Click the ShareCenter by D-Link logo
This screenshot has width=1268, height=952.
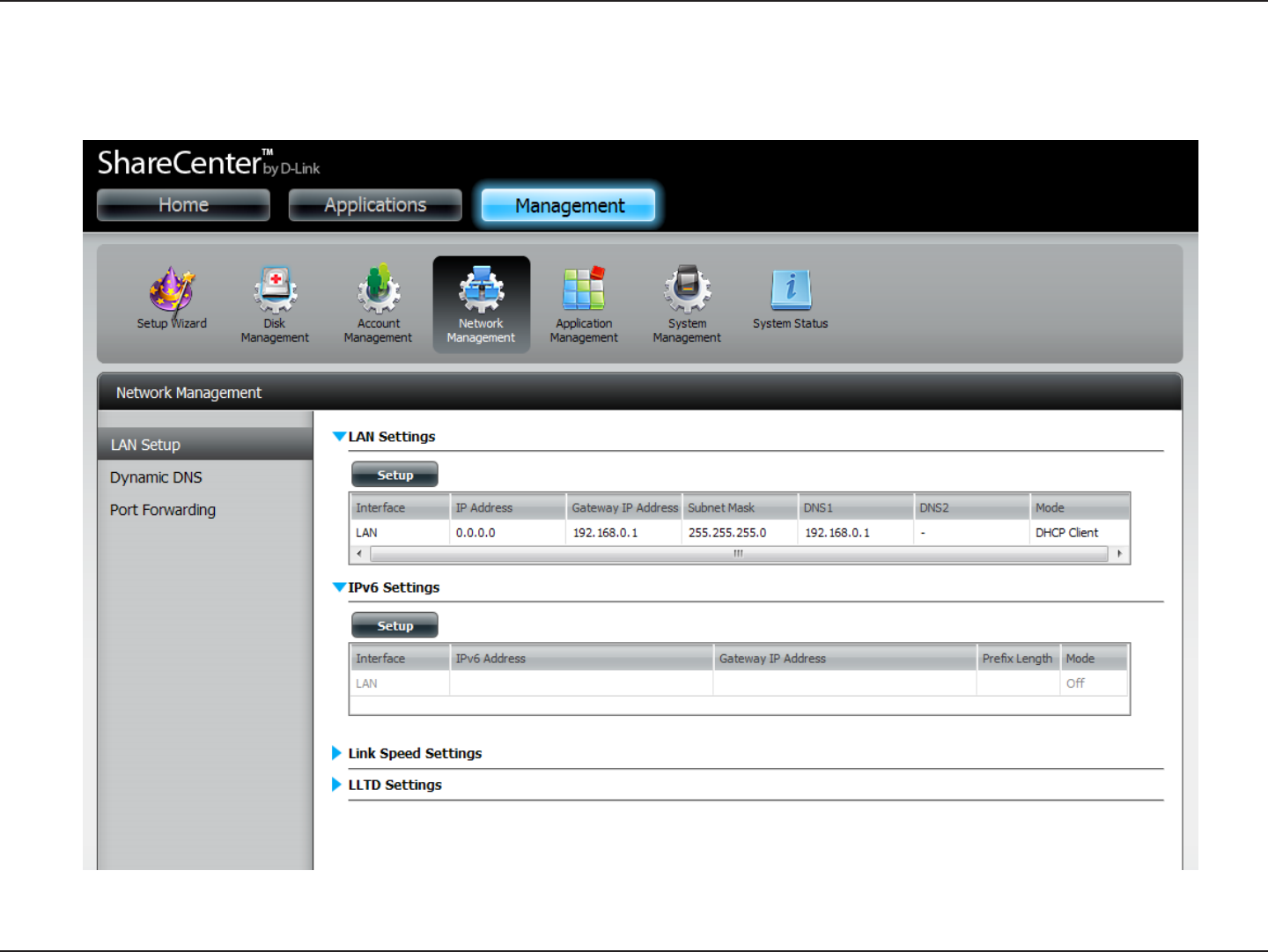[x=209, y=163]
